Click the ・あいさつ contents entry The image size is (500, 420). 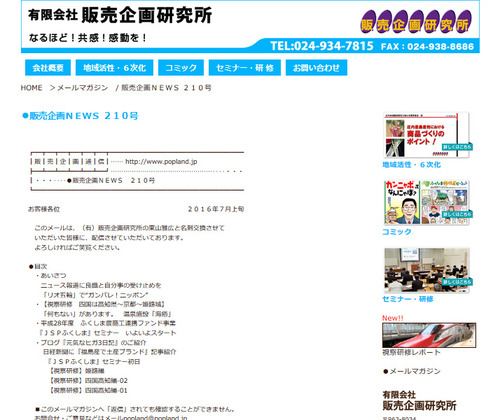pyautogui.click(x=51, y=276)
